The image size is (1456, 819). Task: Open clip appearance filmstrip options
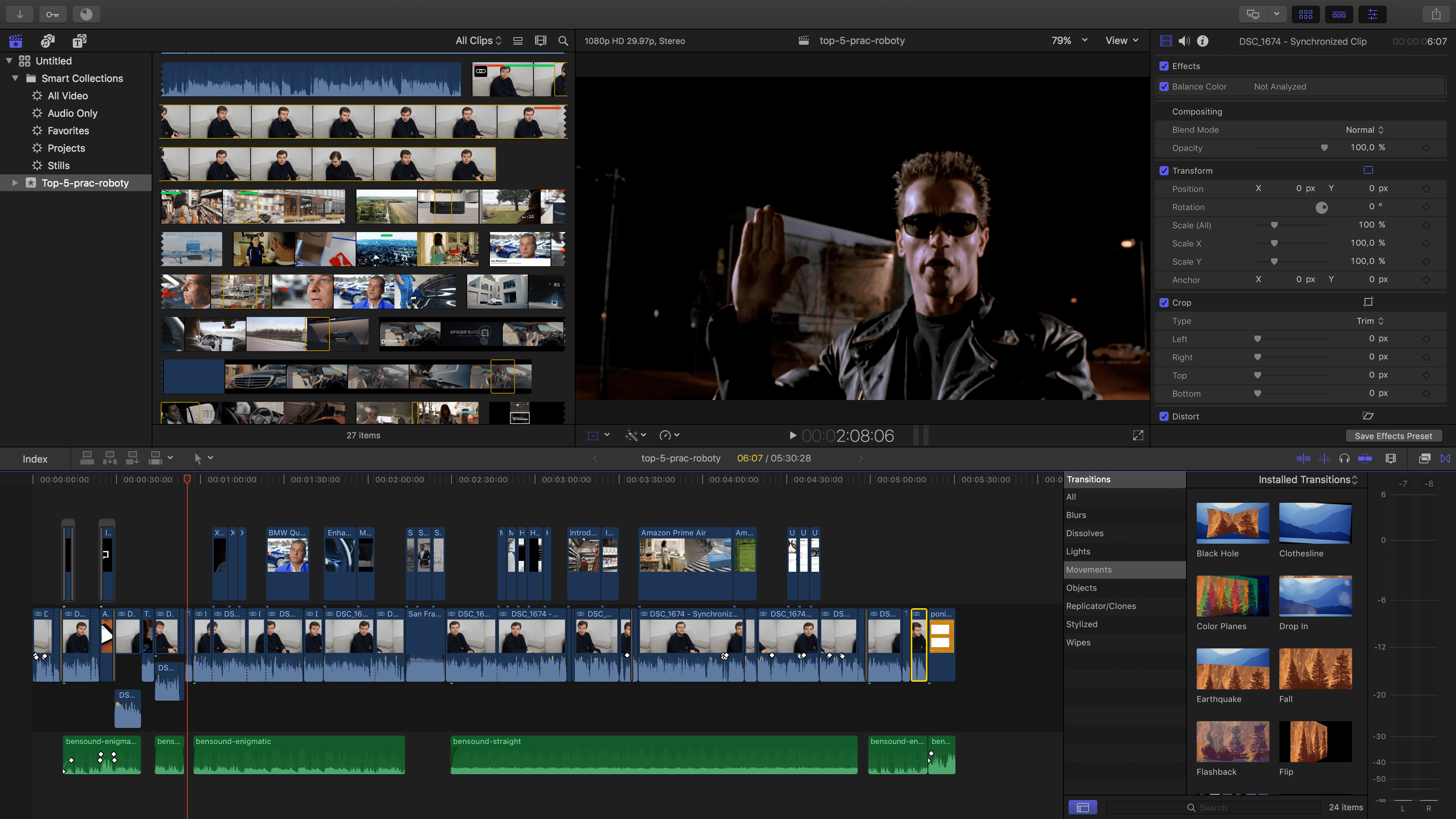[x=540, y=41]
